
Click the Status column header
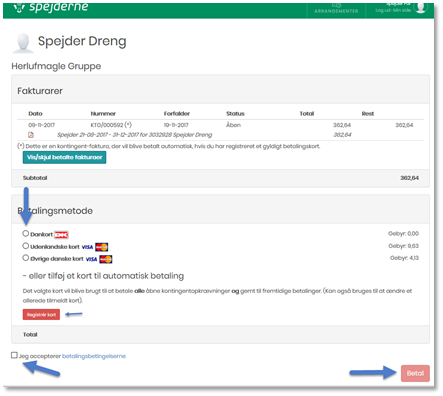[235, 114]
